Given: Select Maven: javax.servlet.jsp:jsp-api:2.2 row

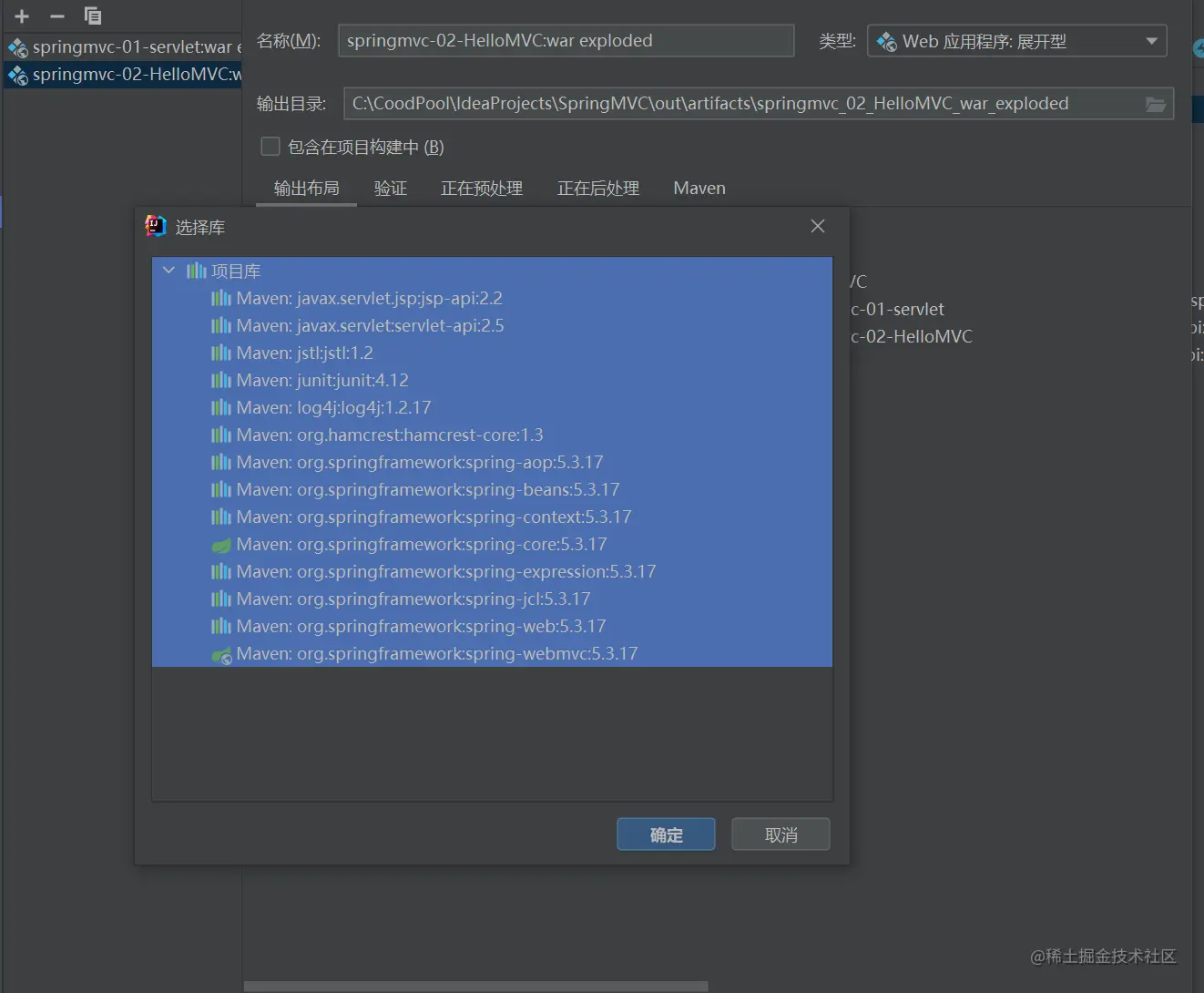Looking at the screenshot, I should (x=492, y=298).
